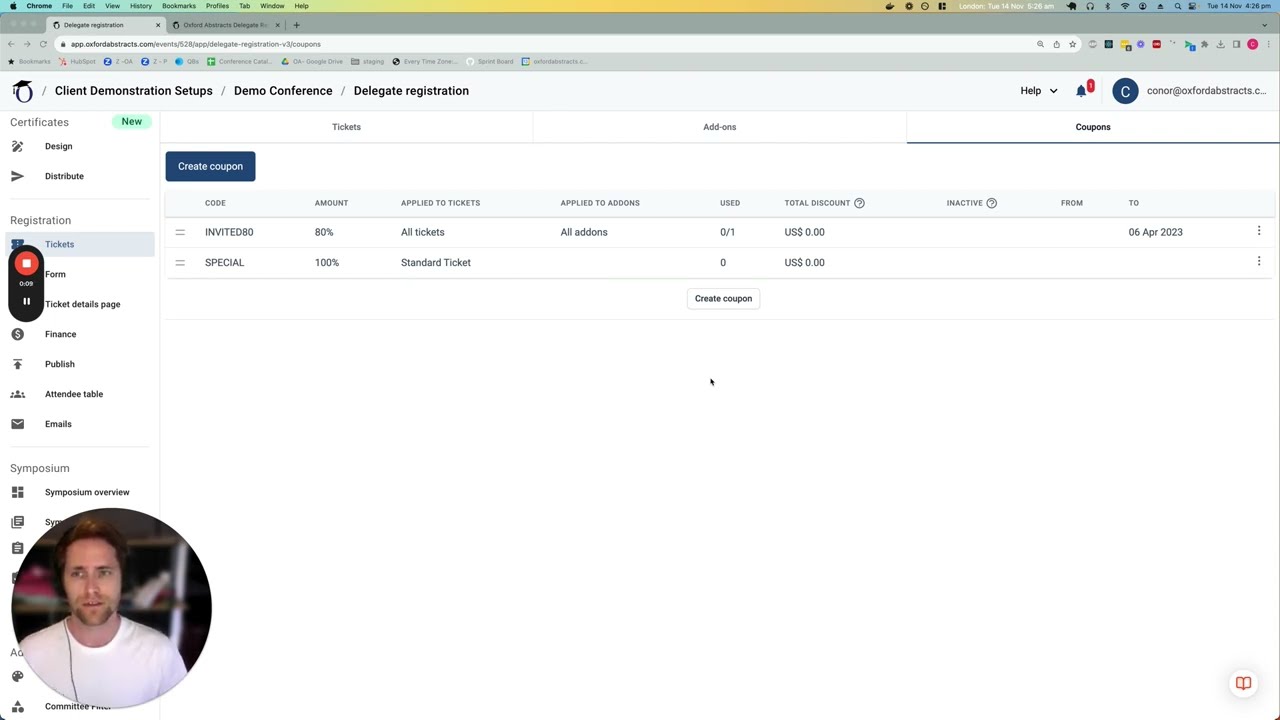
Task: Open the help book icon at bottom right
Action: [x=1243, y=684]
